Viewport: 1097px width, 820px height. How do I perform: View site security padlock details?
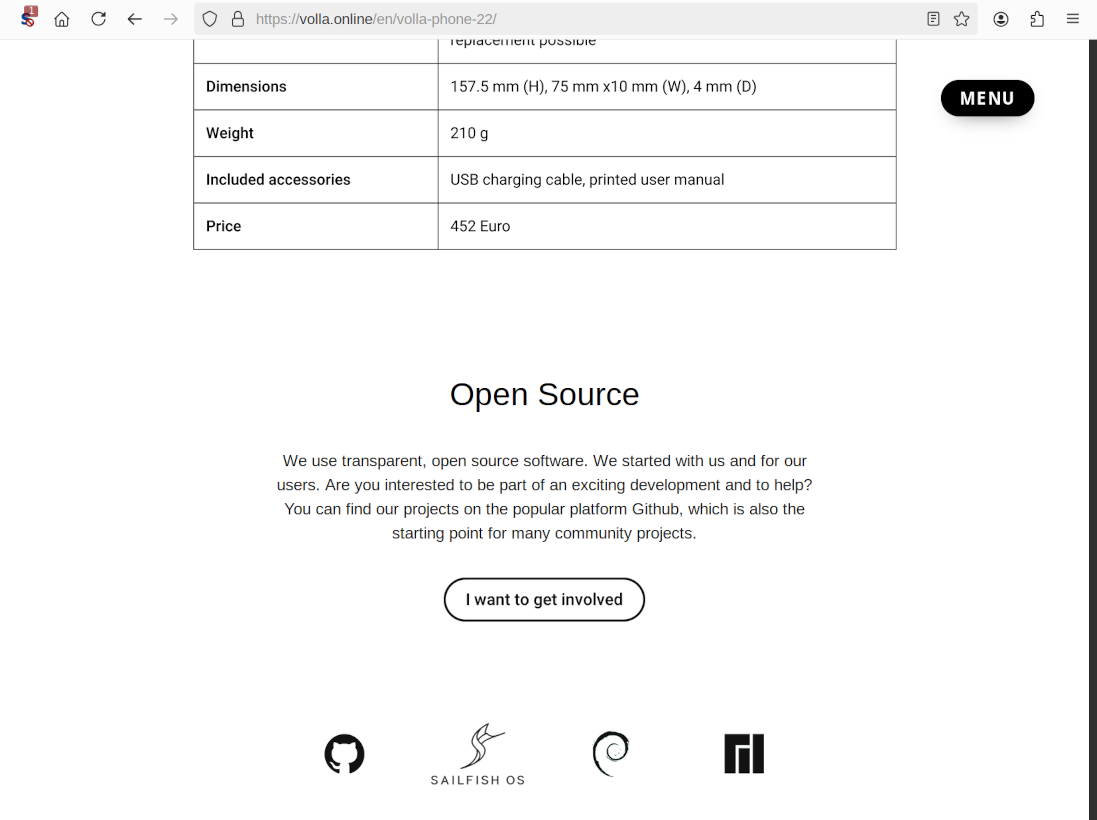(x=238, y=19)
